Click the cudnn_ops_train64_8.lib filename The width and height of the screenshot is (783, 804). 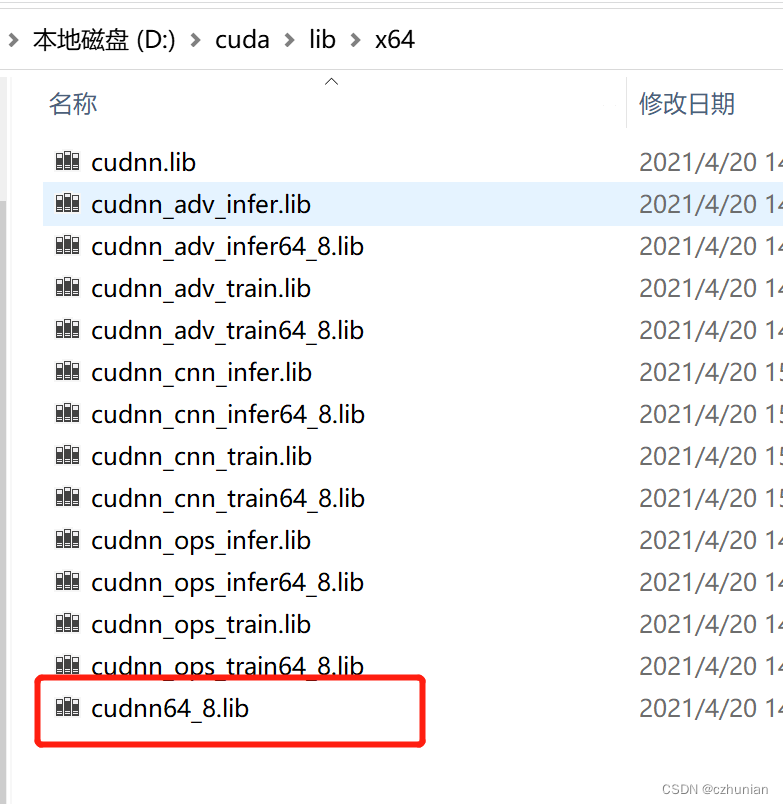point(227,666)
